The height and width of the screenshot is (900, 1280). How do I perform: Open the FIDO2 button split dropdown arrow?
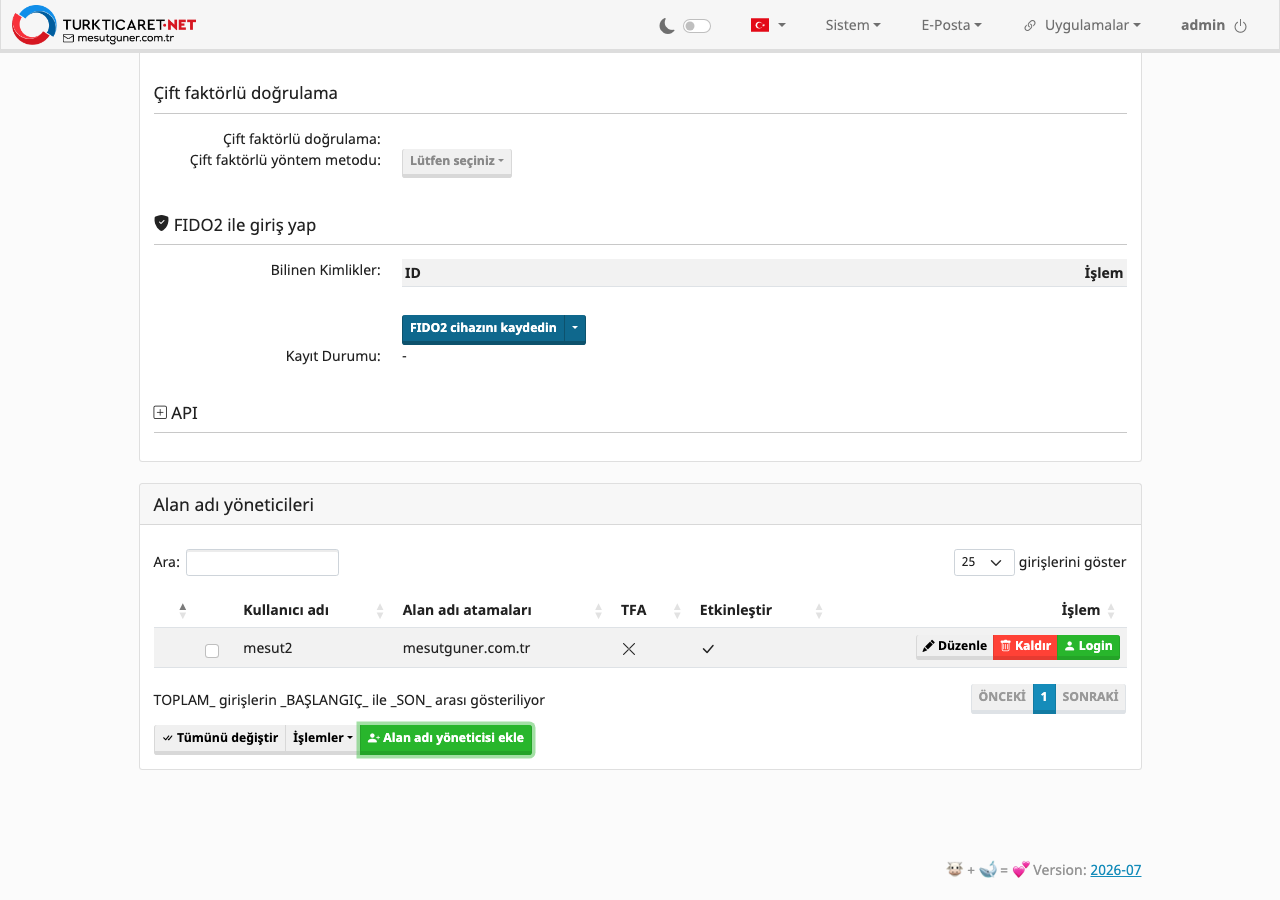[x=575, y=329]
